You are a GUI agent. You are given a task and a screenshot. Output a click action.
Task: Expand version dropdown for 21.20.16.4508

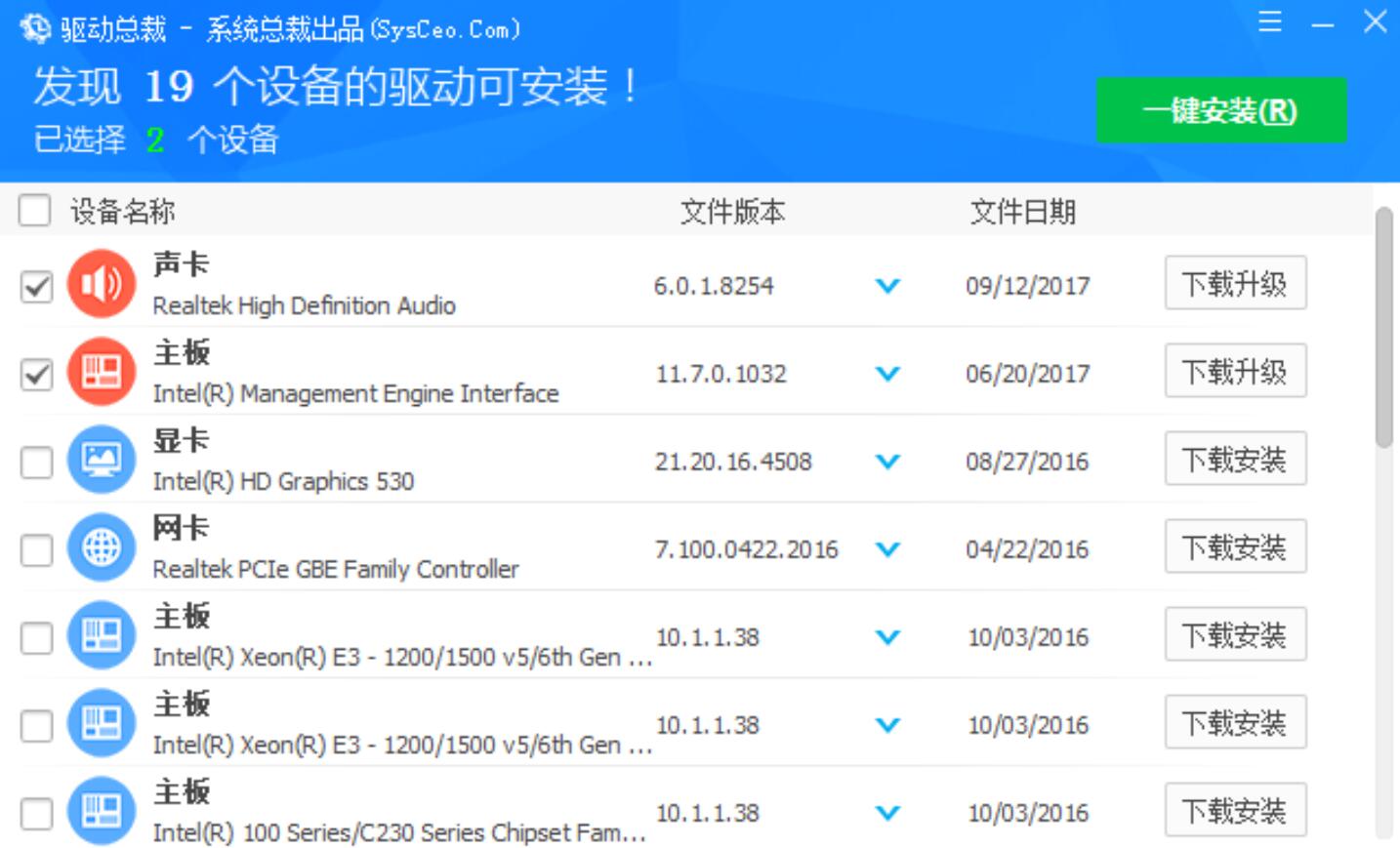pos(887,462)
